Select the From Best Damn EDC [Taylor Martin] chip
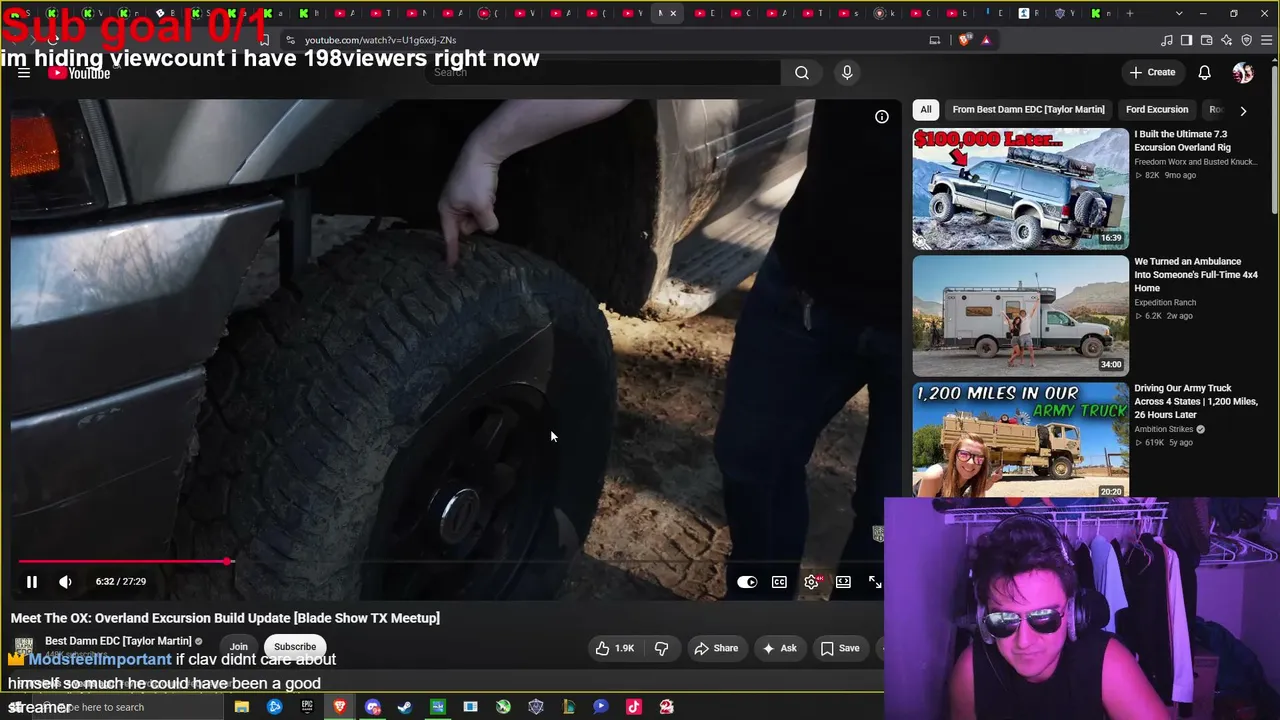The height and width of the screenshot is (720, 1280). coord(1028,110)
